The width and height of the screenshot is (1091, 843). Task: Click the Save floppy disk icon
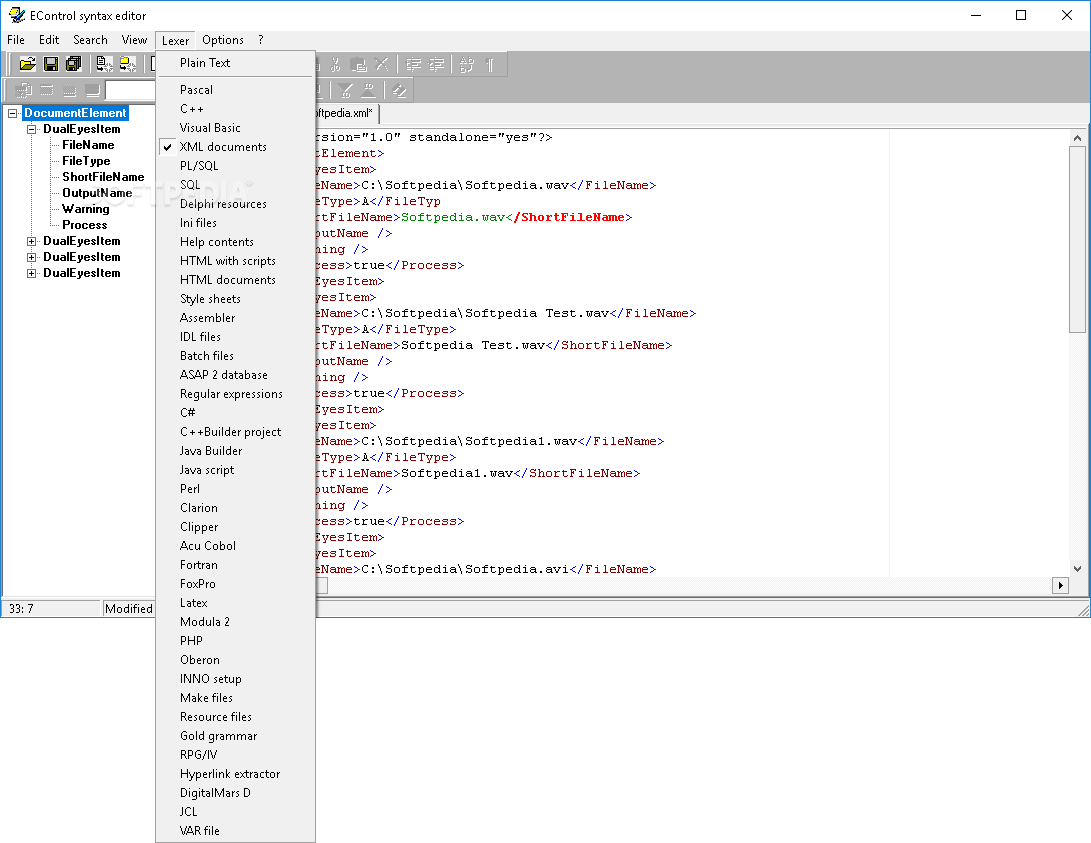coord(51,65)
